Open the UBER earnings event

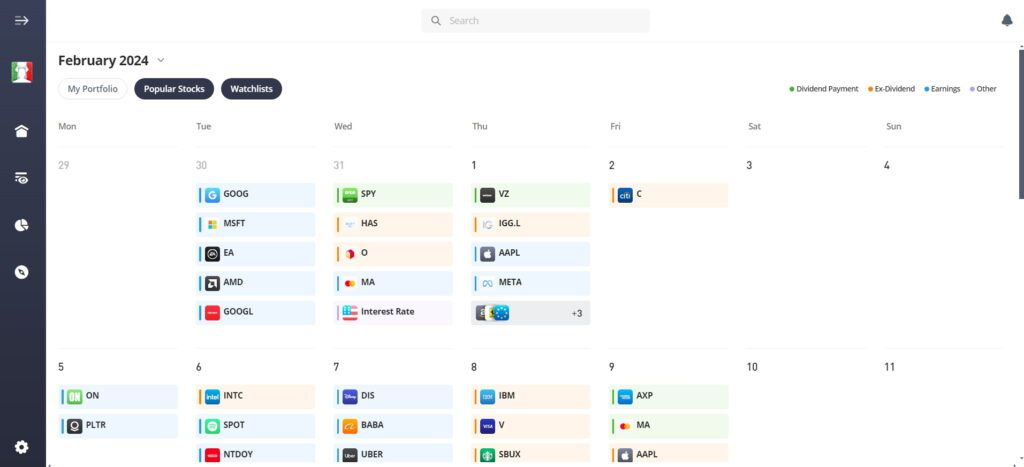[393, 454]
